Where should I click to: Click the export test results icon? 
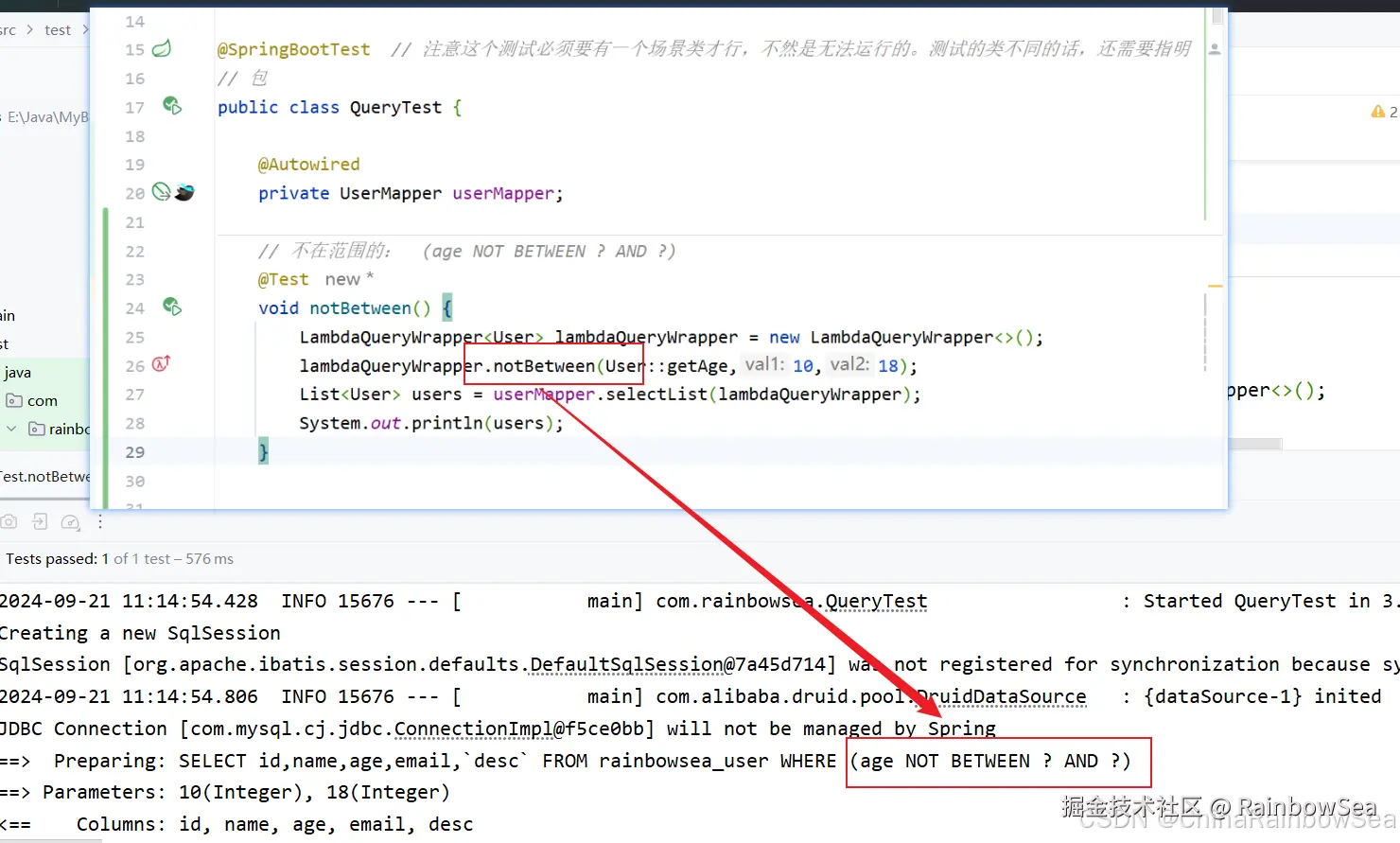[40, 521]
